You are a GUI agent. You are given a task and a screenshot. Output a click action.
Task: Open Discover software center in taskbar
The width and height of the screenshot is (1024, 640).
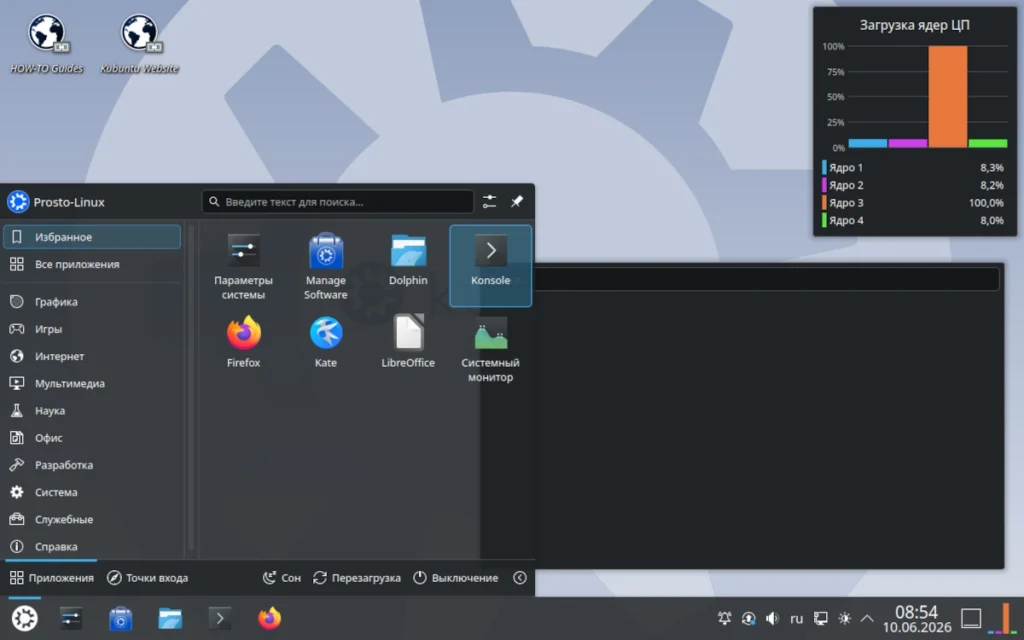pyautogui.click(x=121, y=618)
